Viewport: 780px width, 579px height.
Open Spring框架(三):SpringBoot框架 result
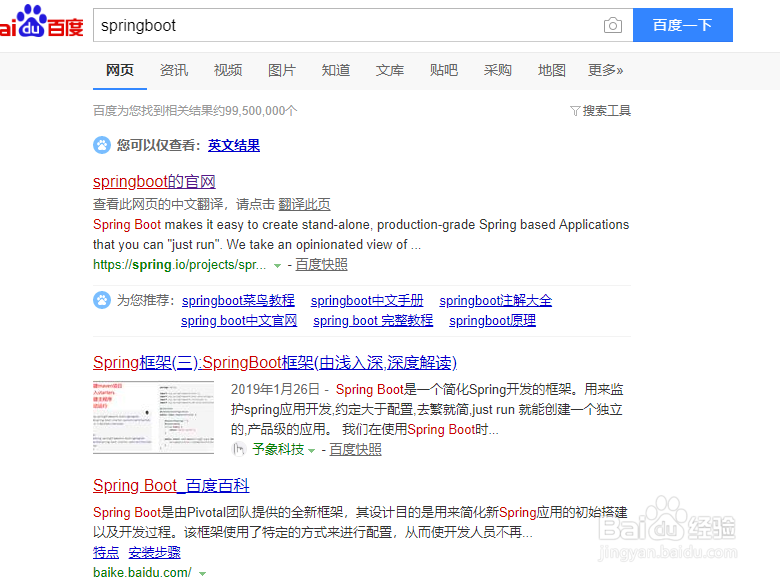tap(275, 363)
